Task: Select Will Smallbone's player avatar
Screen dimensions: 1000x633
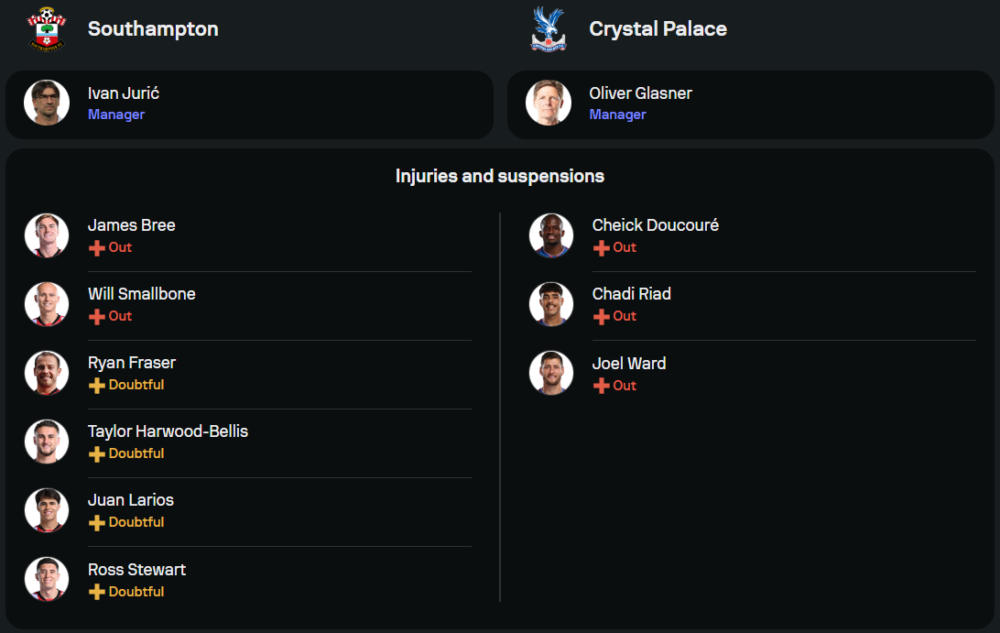Action: coord(47,304)
